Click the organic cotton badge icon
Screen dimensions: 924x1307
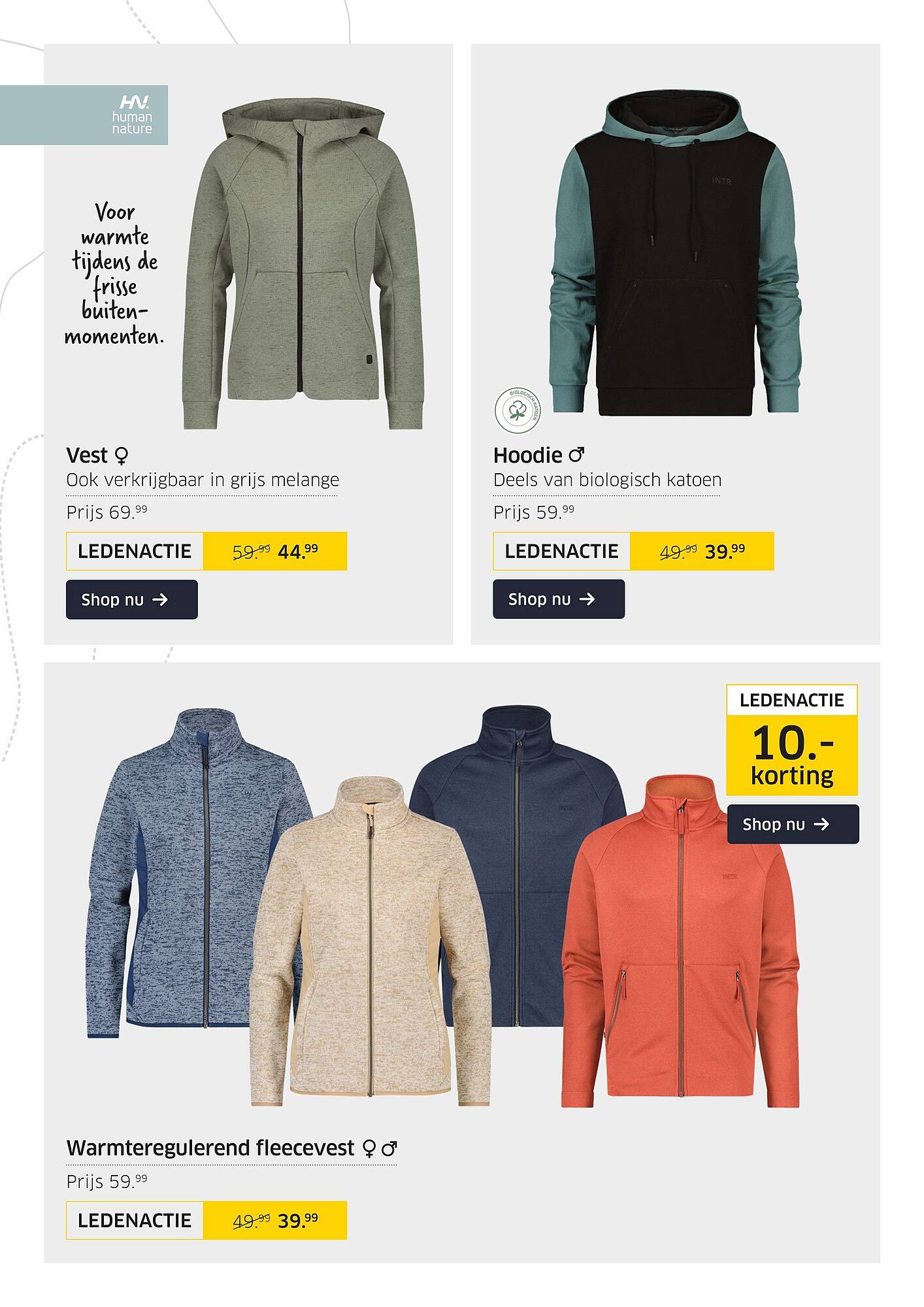518,410
